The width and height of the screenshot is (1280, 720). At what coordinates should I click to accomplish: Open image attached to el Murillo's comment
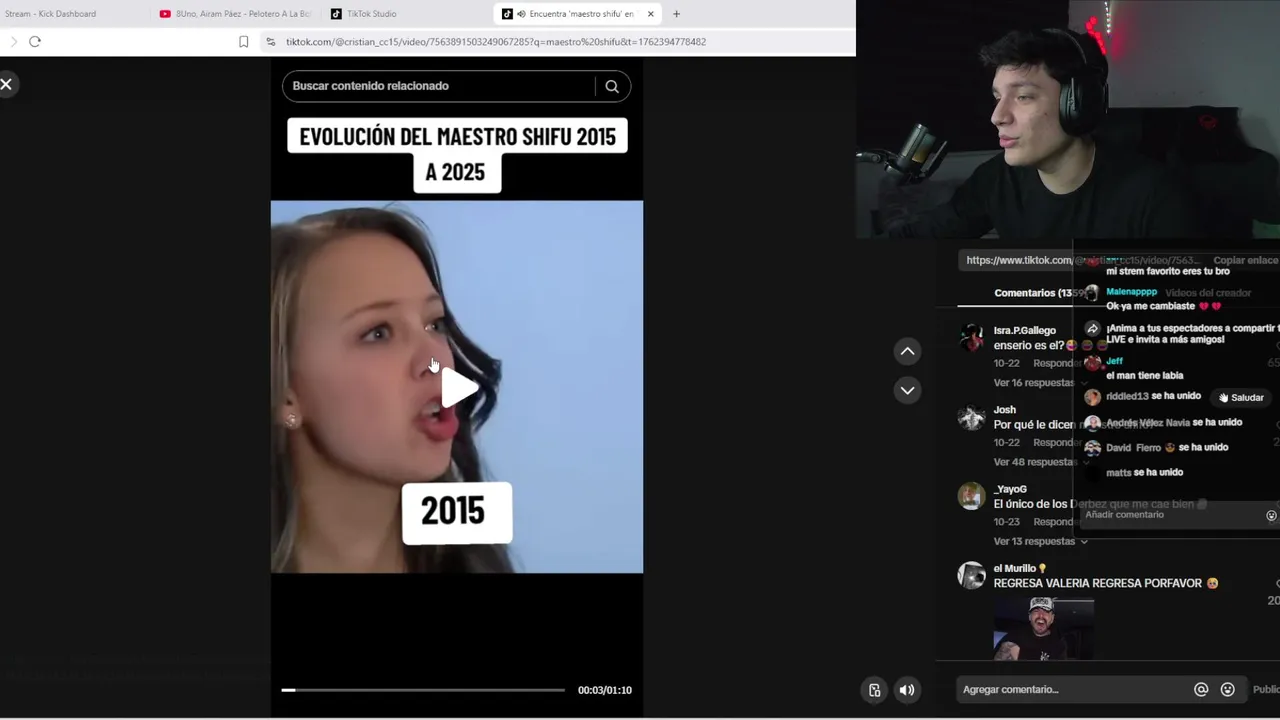coord(1043,628)
